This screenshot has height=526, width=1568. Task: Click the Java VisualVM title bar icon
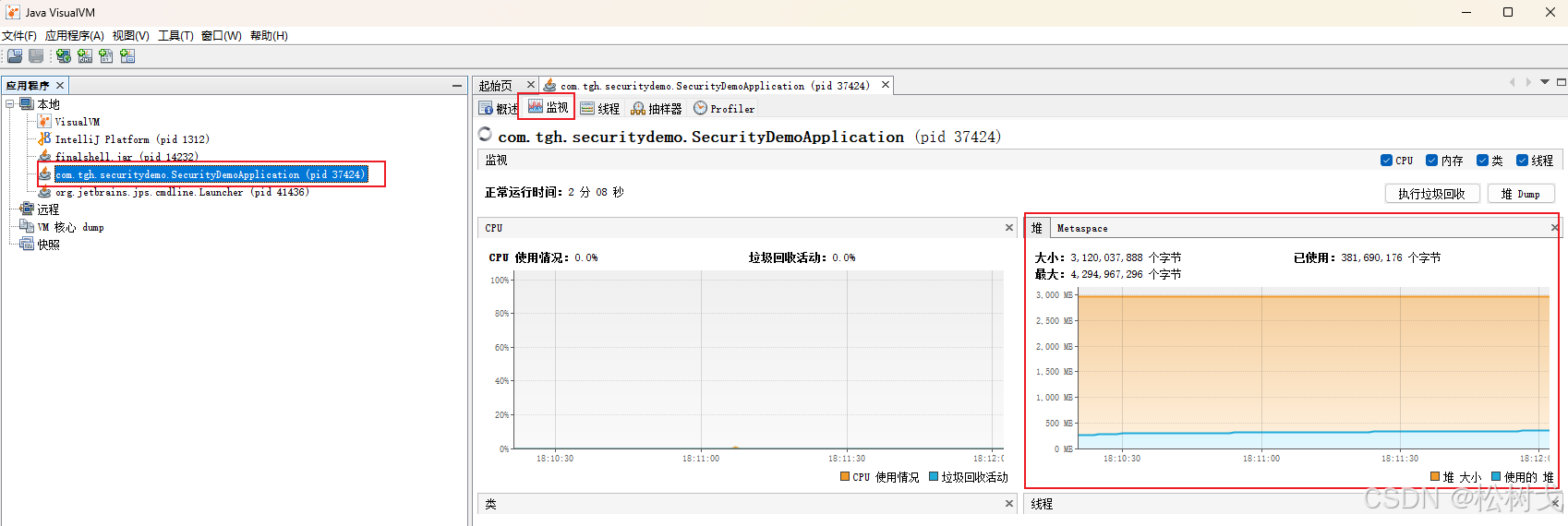(13, 12)
